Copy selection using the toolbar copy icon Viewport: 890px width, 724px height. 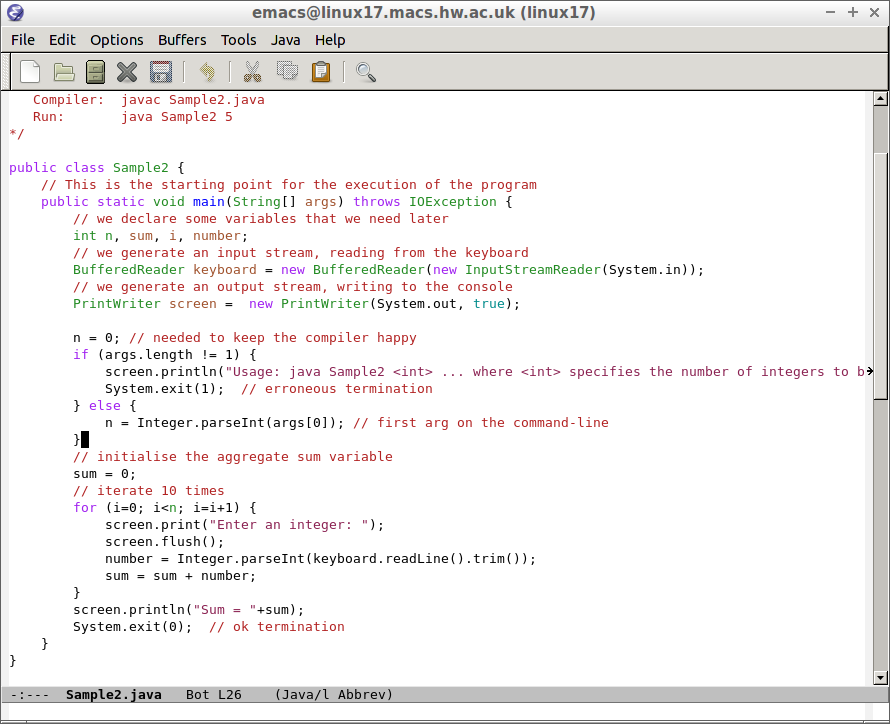(287, 72)
